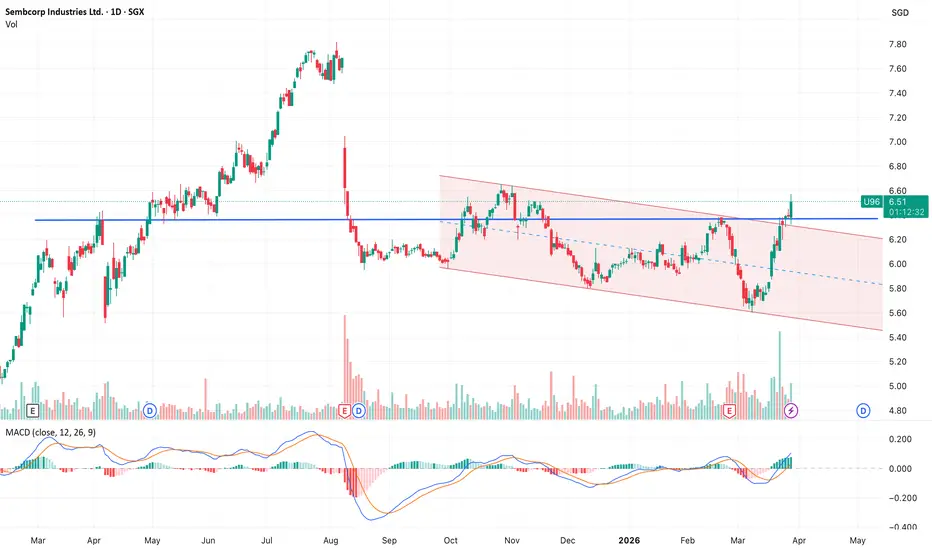
Task: Click the 5.40 price axis label
Action: 897,337
